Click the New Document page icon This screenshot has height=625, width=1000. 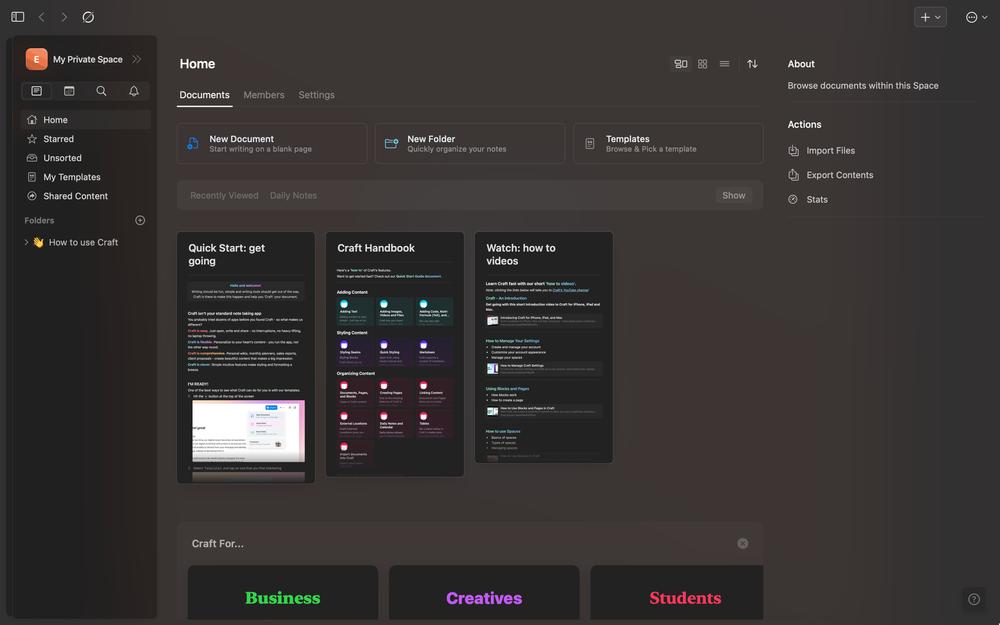(193, 143)
